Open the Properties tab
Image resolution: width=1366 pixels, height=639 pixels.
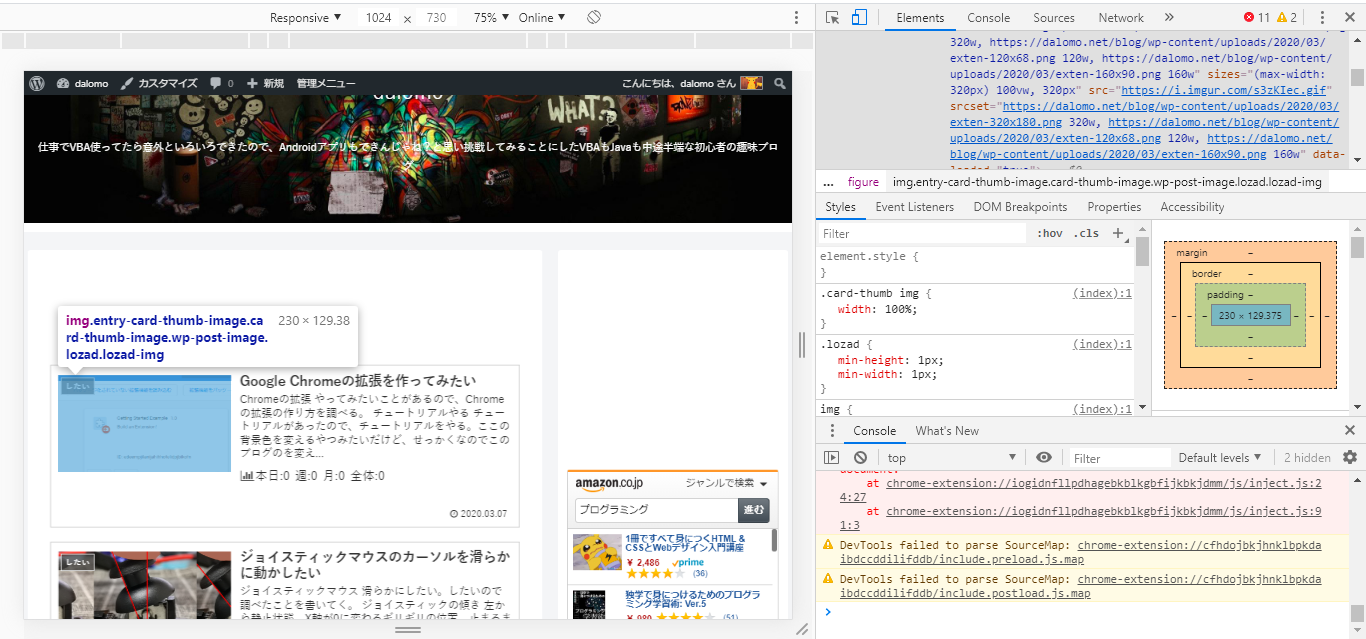[x=1114, y=207]
